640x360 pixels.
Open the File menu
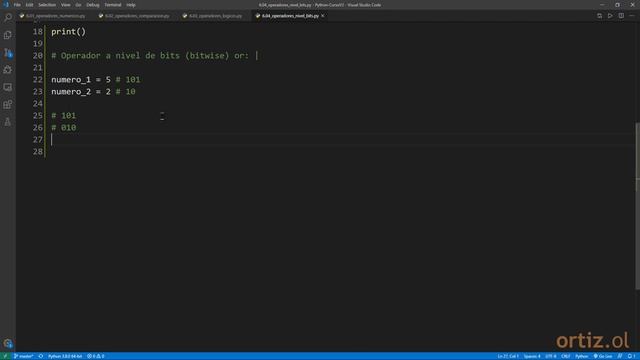pyautogui.click(x=17, y=5)
